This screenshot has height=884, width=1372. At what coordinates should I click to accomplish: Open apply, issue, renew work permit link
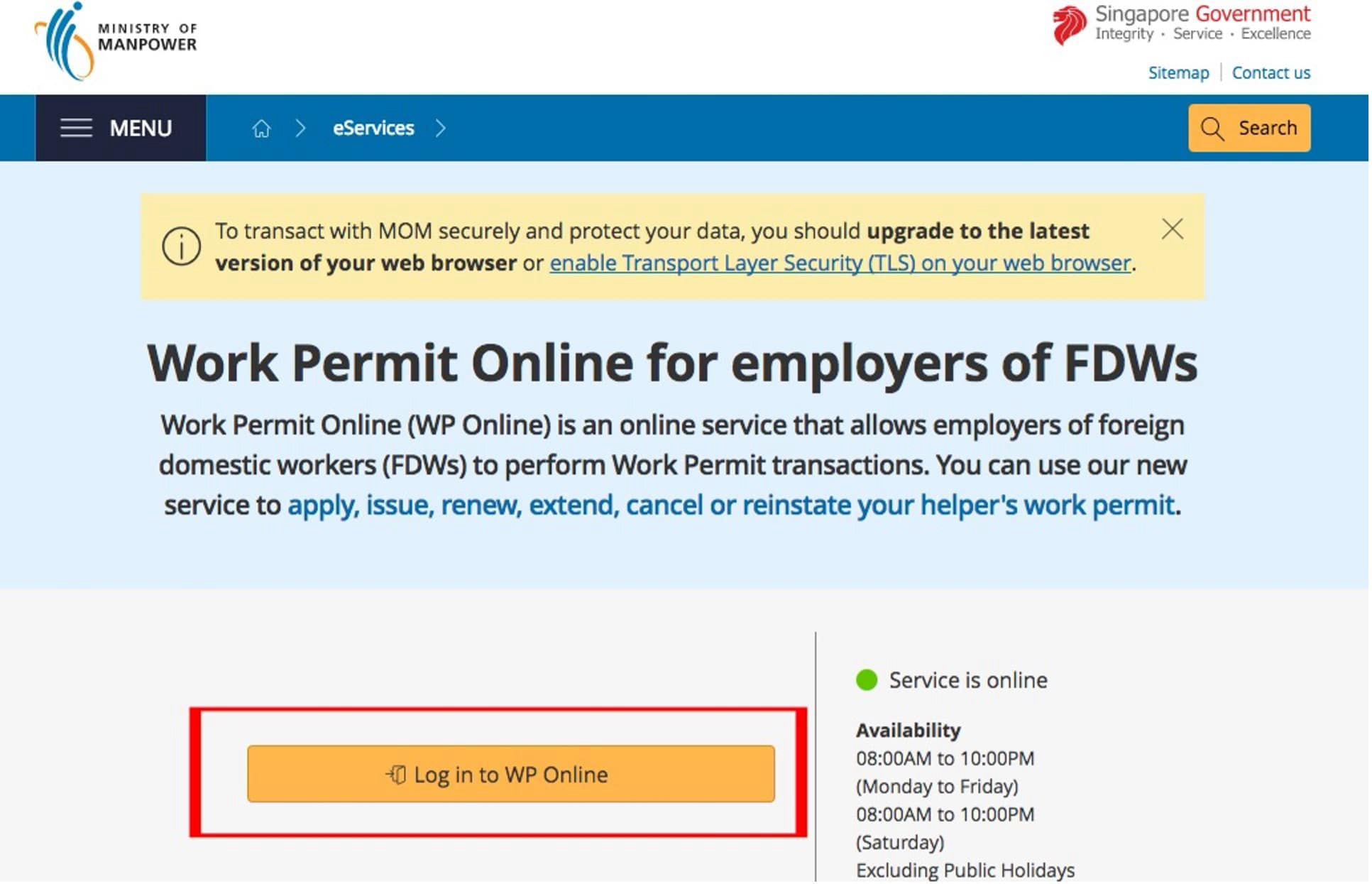pyautogui.click(x=731, y=505)
